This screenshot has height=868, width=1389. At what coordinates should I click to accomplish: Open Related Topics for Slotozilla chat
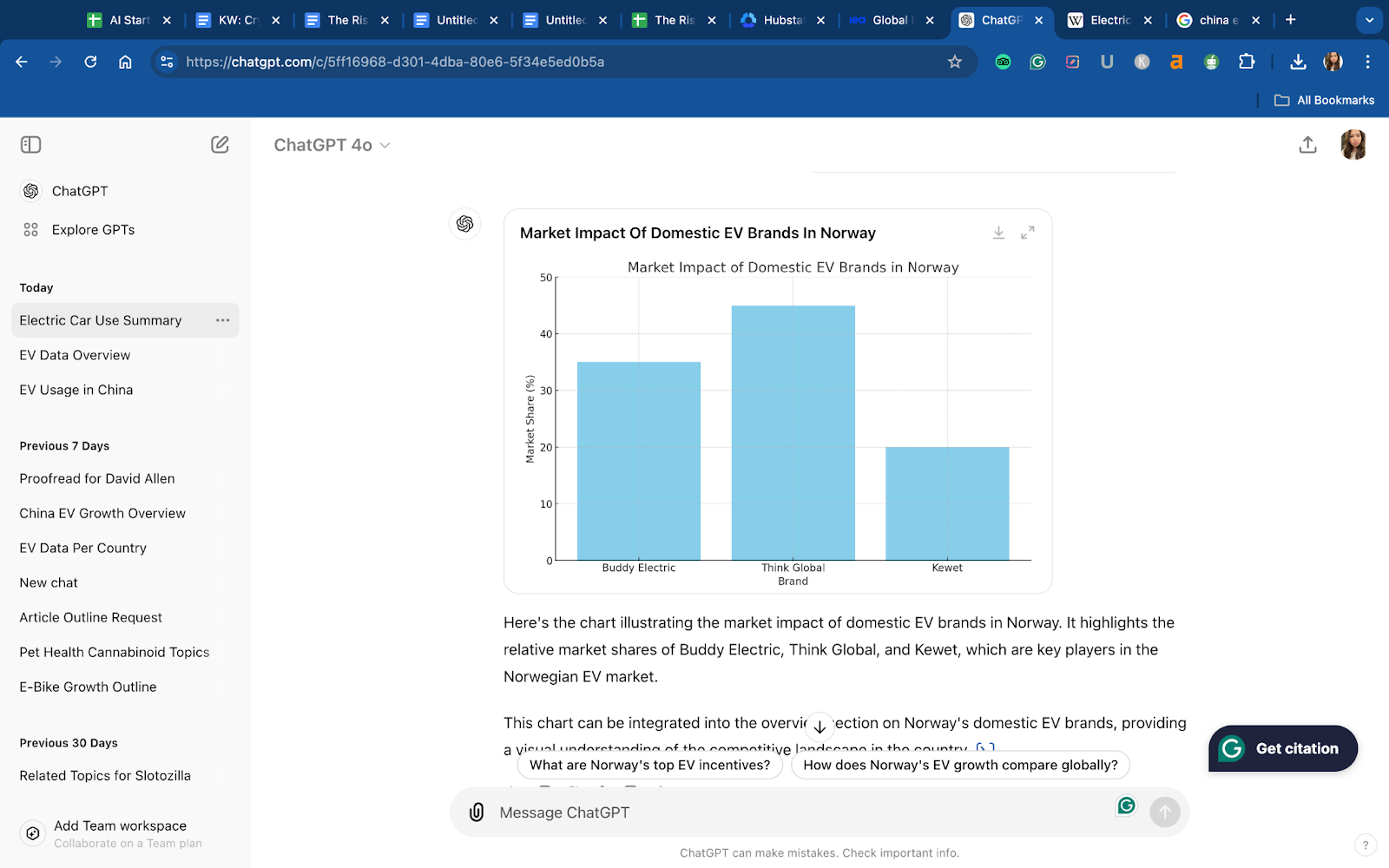(125, 775)
